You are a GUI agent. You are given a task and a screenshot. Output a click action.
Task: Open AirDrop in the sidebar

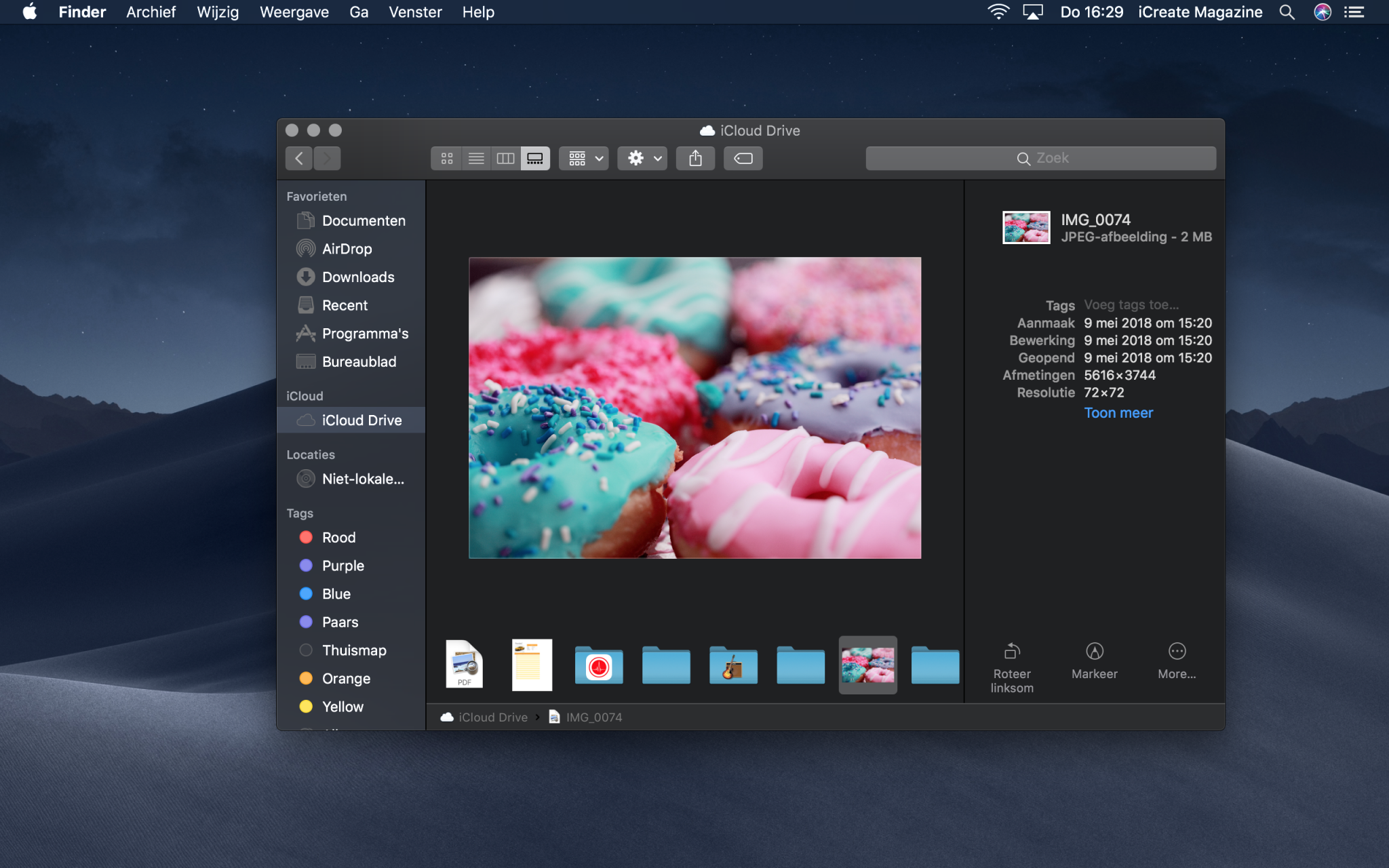point(347,249)
